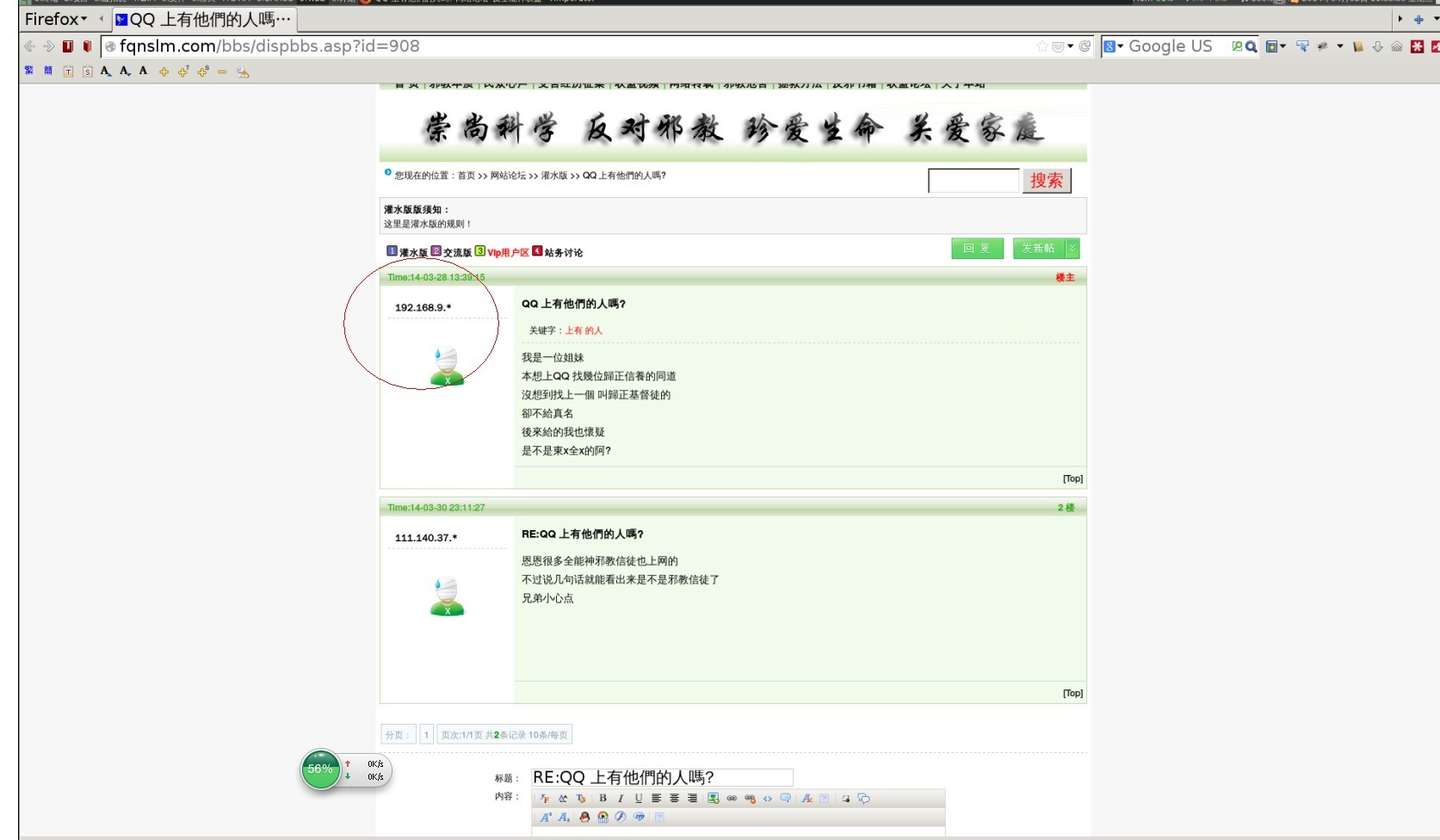Screen dimensions: 1440x840
Task: Click the avatar of poster 111.140.37.*
Action: 447,597
